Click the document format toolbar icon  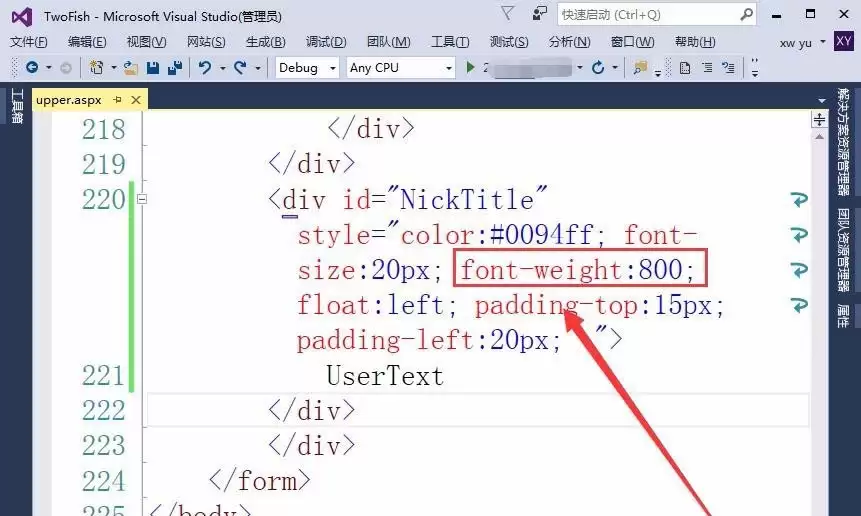[685, 68]
